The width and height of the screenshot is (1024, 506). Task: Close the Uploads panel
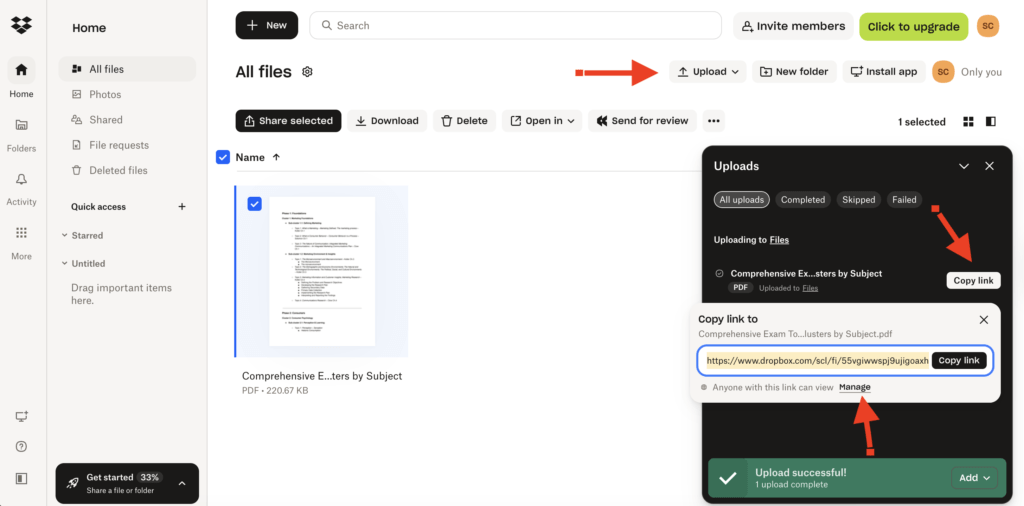[x=989, y=166]
